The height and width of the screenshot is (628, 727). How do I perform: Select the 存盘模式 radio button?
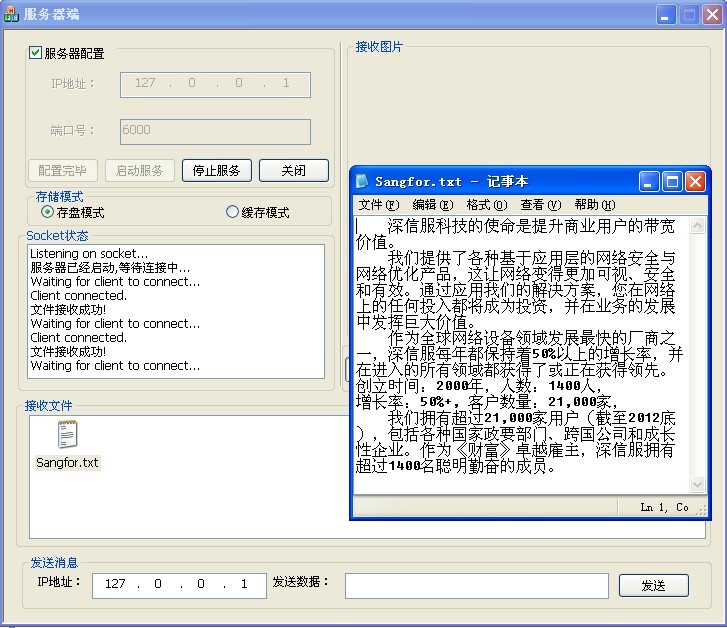47,212
